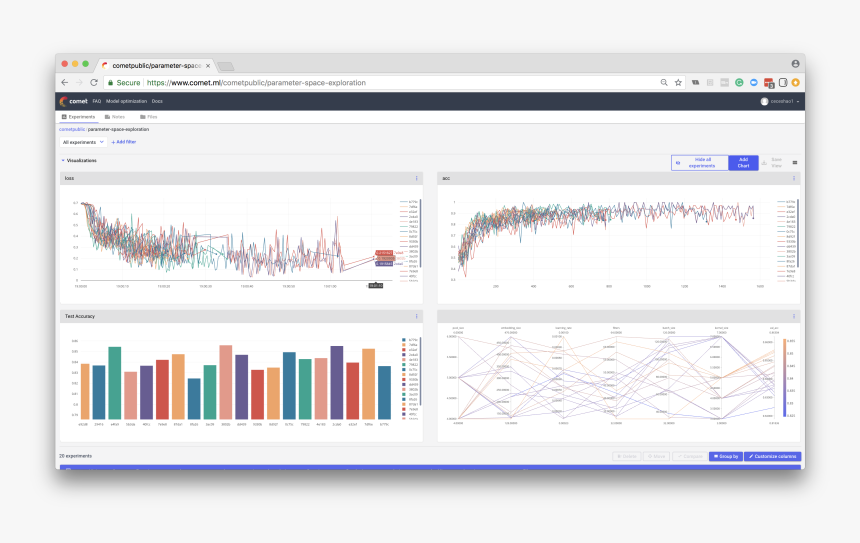Open the Test Accuracy chart options menu

(x=416, y=316)
